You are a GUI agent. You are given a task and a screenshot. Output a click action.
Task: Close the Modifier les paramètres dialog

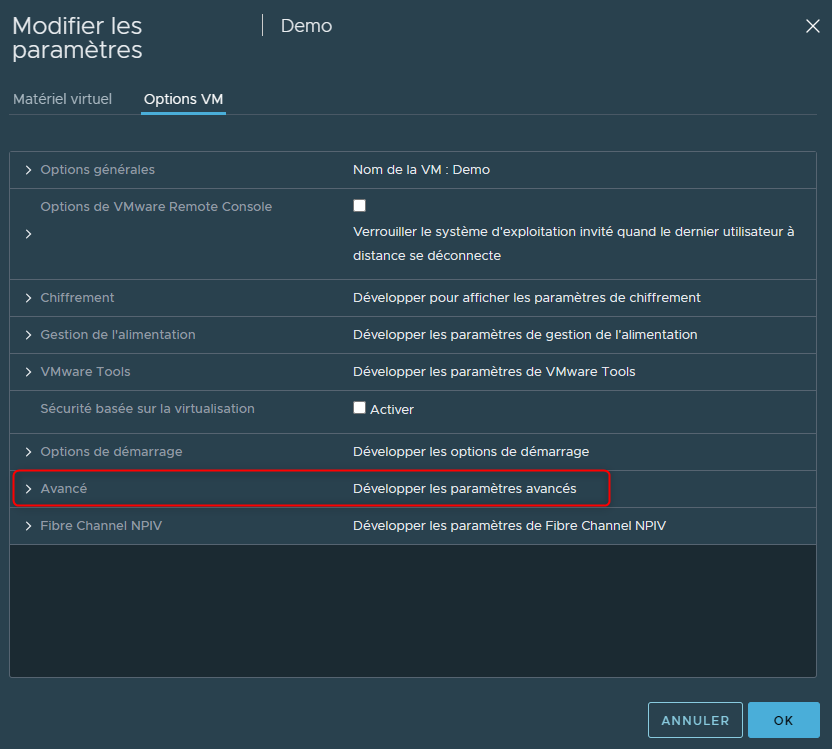tap(812, 26)
